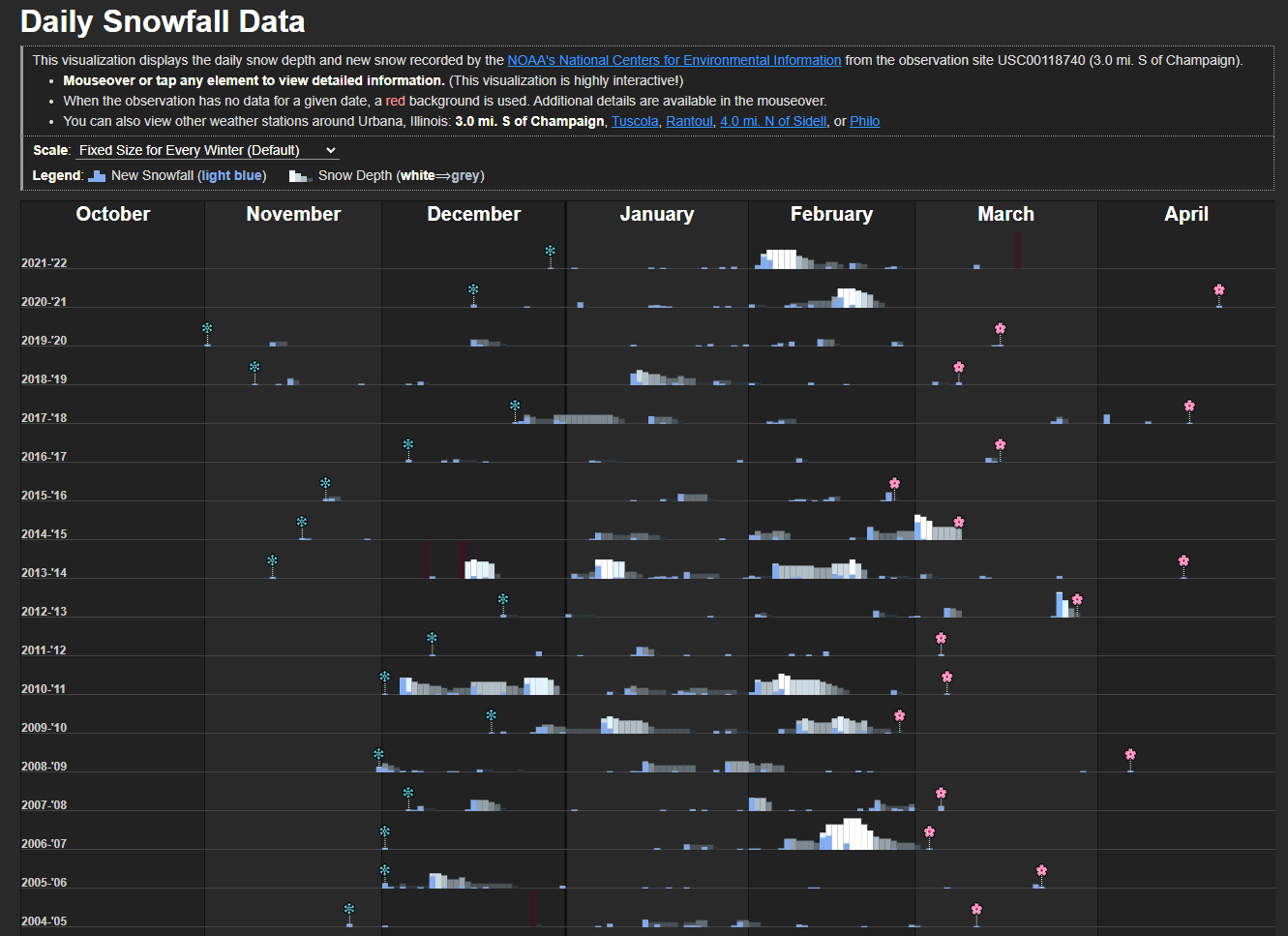This screenshot has height=936, width=1288.
Task: Click the 2006-'07 February white snow depth bars
Action: [848, 834]
